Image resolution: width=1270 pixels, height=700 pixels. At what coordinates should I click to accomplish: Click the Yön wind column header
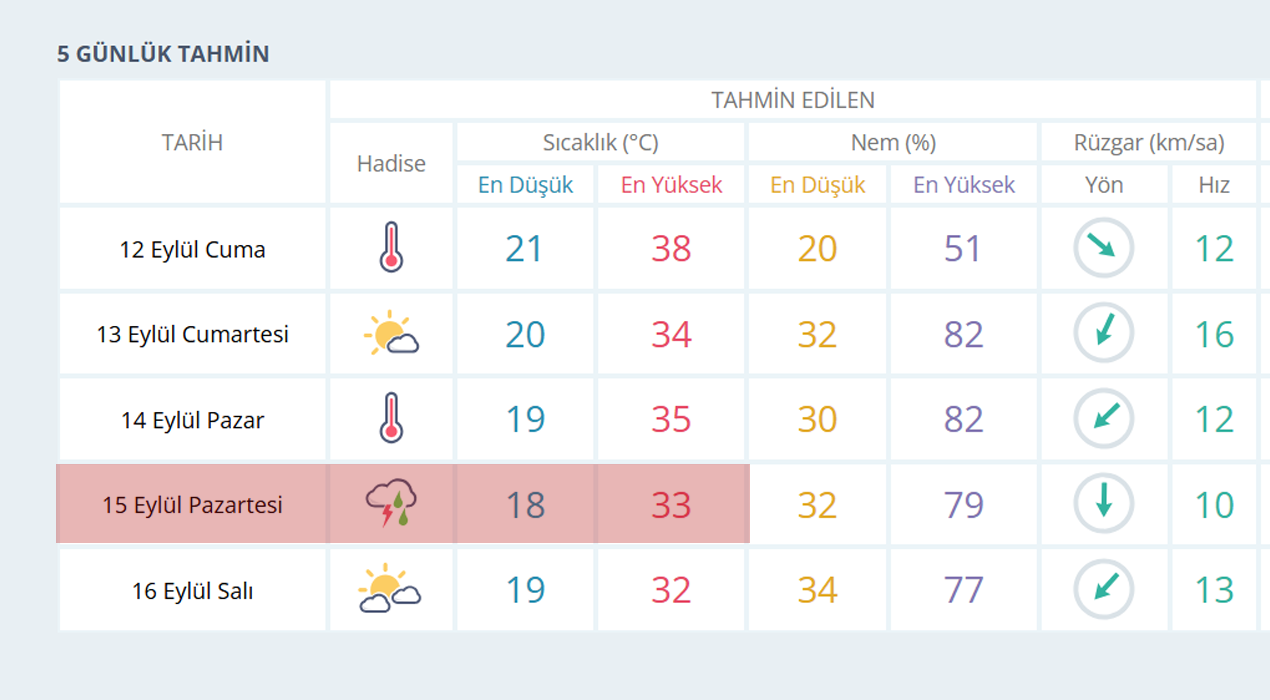pos(1104,185)
